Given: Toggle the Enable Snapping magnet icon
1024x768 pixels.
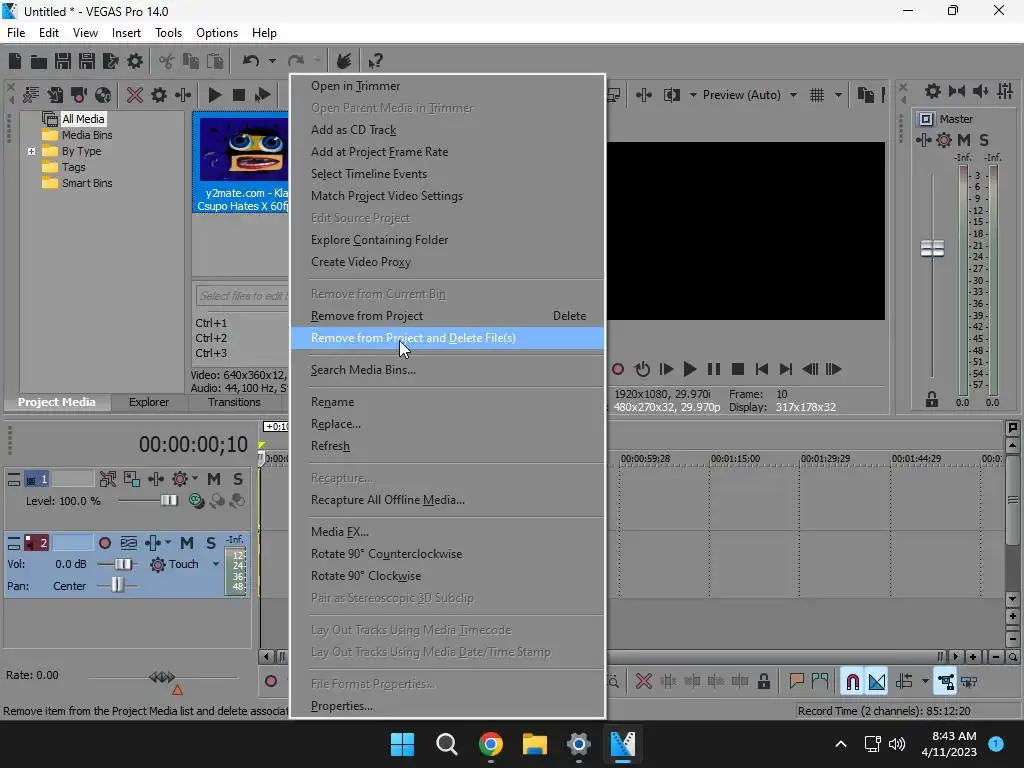Looking at the screenshot, I should (852, 682).
